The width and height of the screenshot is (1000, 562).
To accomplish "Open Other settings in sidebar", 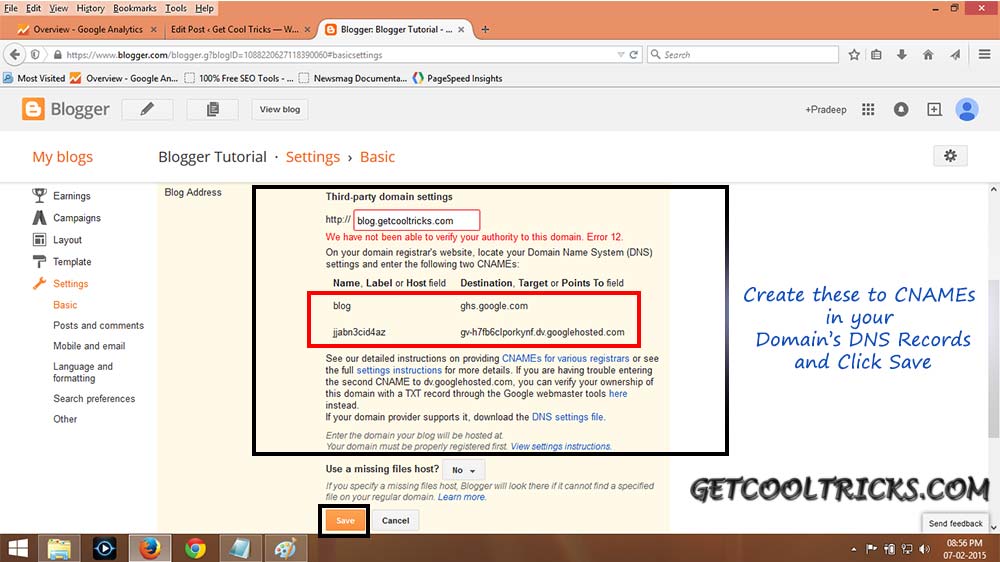I will coord(65,419).
